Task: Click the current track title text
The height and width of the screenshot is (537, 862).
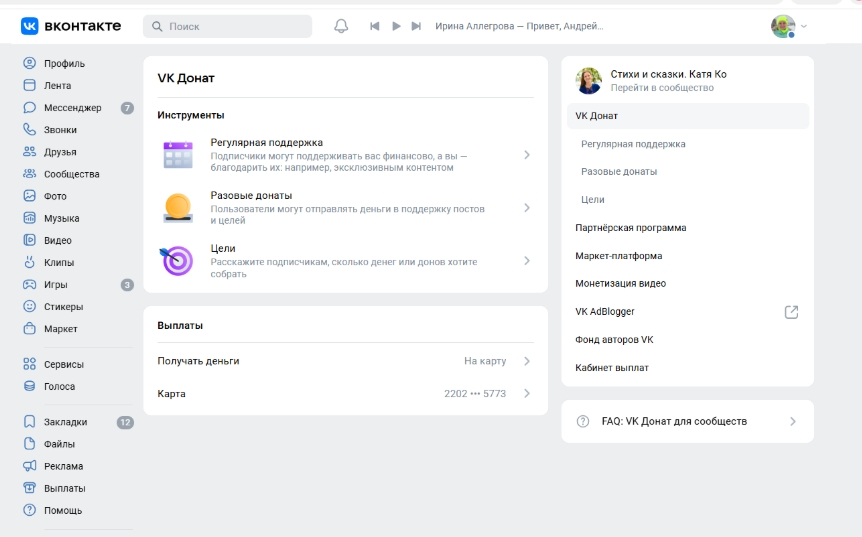Action: pos(519,26)
